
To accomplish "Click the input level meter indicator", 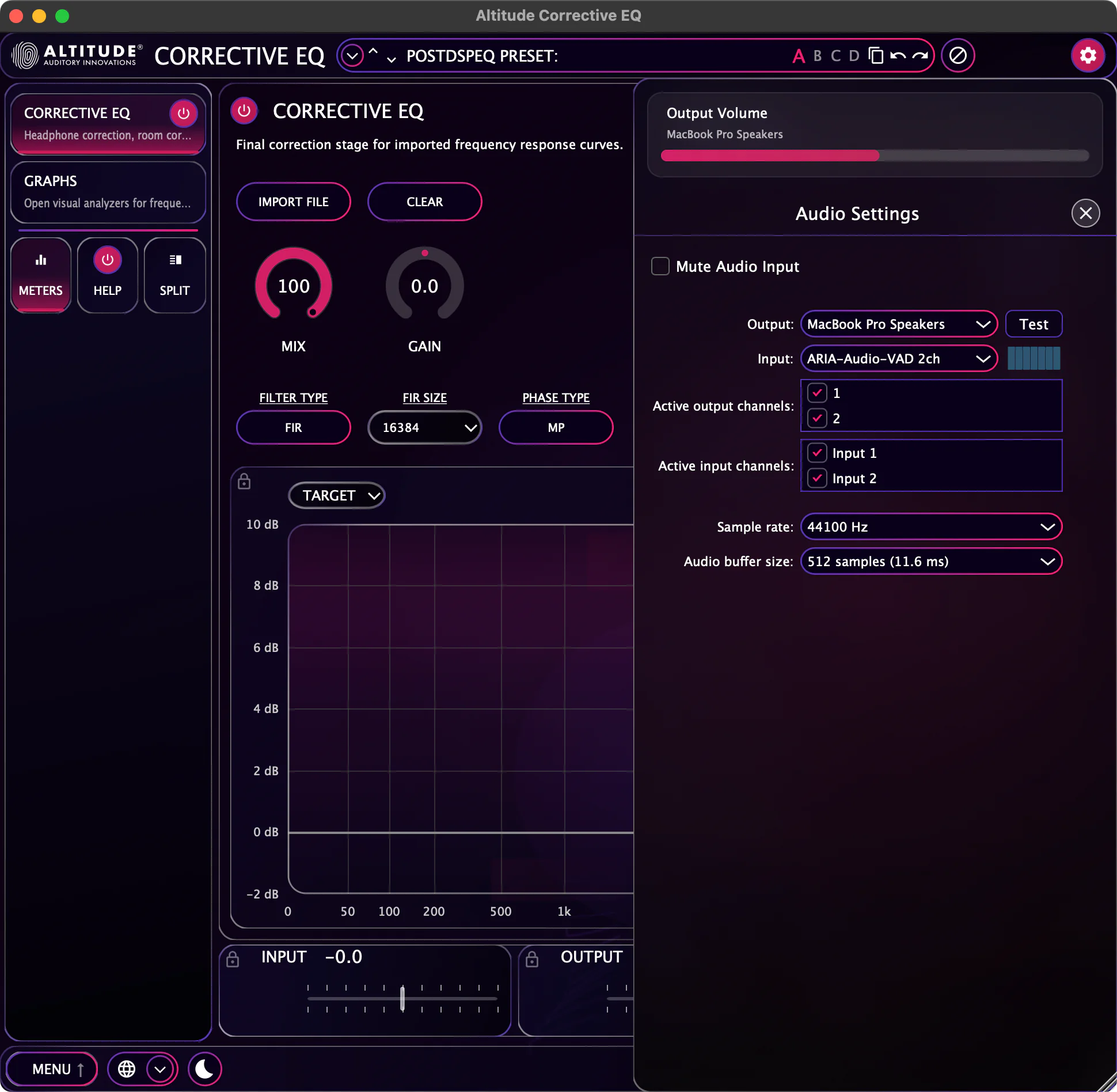I will click(x=1034, y=358).
